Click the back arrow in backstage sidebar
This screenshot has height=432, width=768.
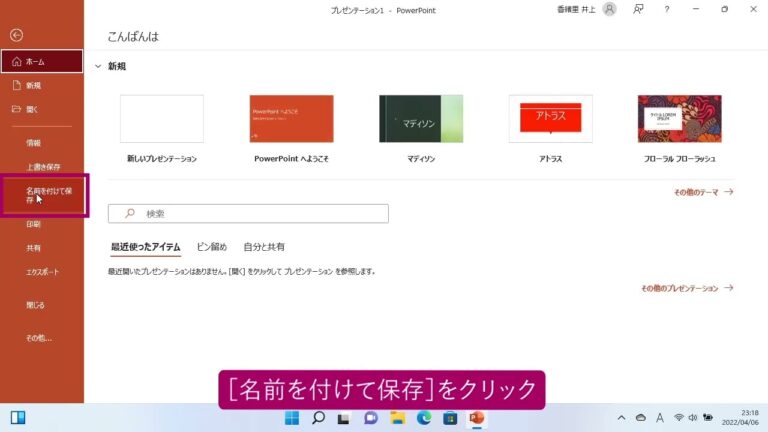point(16,35)
